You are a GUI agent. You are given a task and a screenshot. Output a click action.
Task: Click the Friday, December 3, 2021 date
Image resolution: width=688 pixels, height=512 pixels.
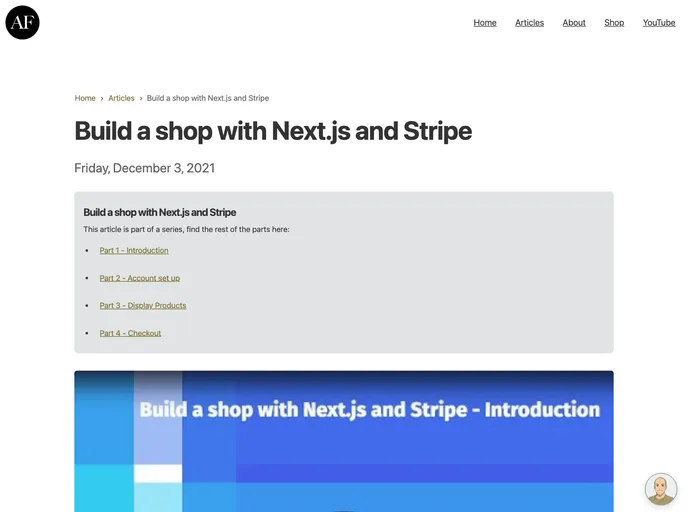coord(144,168)
